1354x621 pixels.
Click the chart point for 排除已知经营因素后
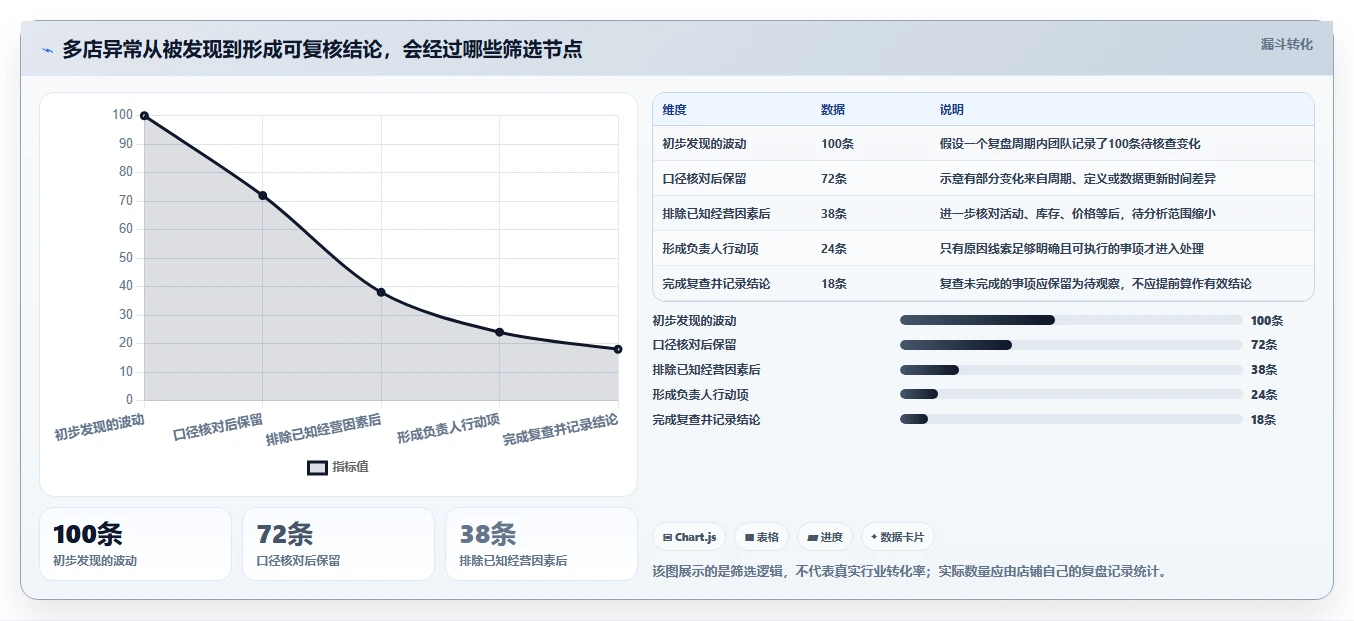click(x=381, y=292)
